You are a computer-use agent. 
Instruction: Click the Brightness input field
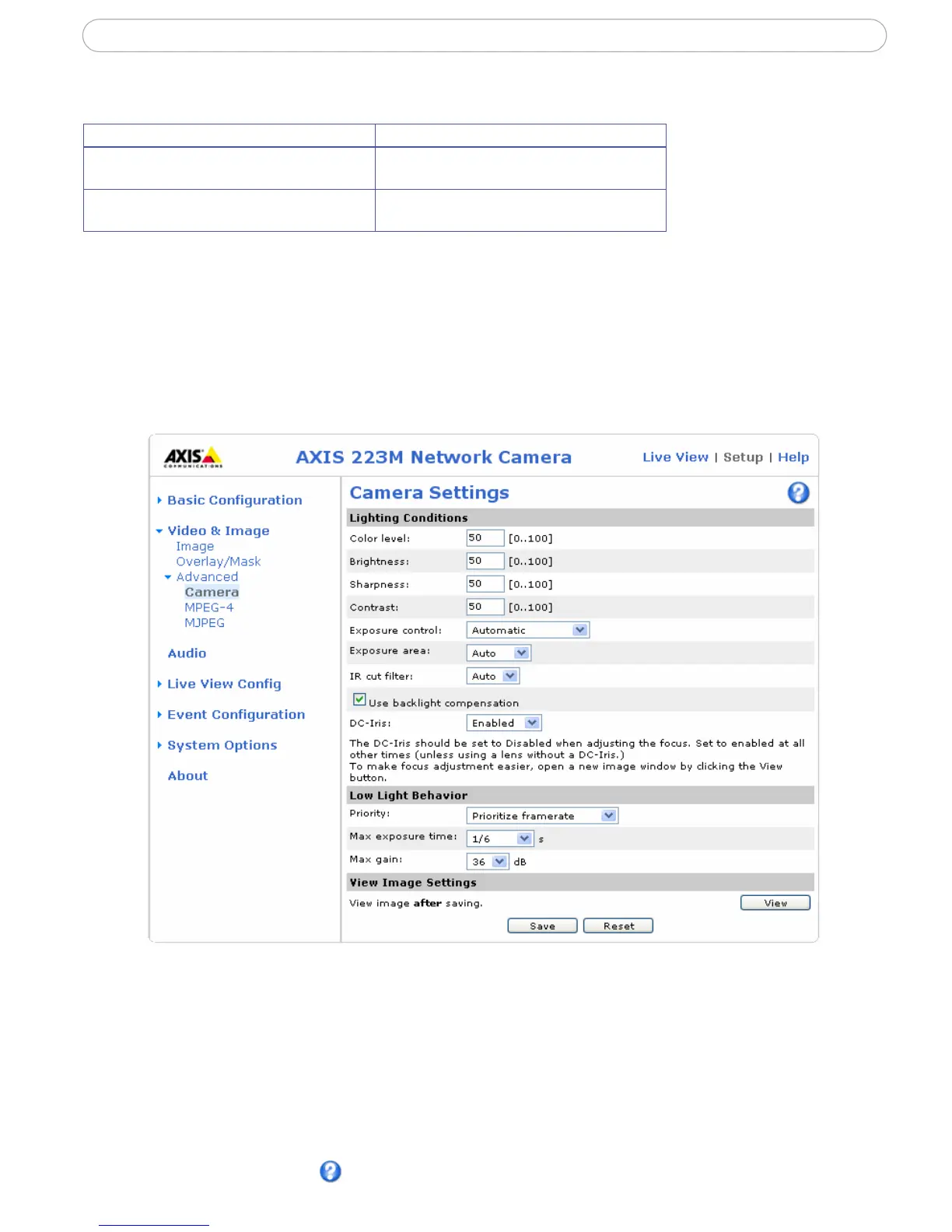click(x=485, y=561)
